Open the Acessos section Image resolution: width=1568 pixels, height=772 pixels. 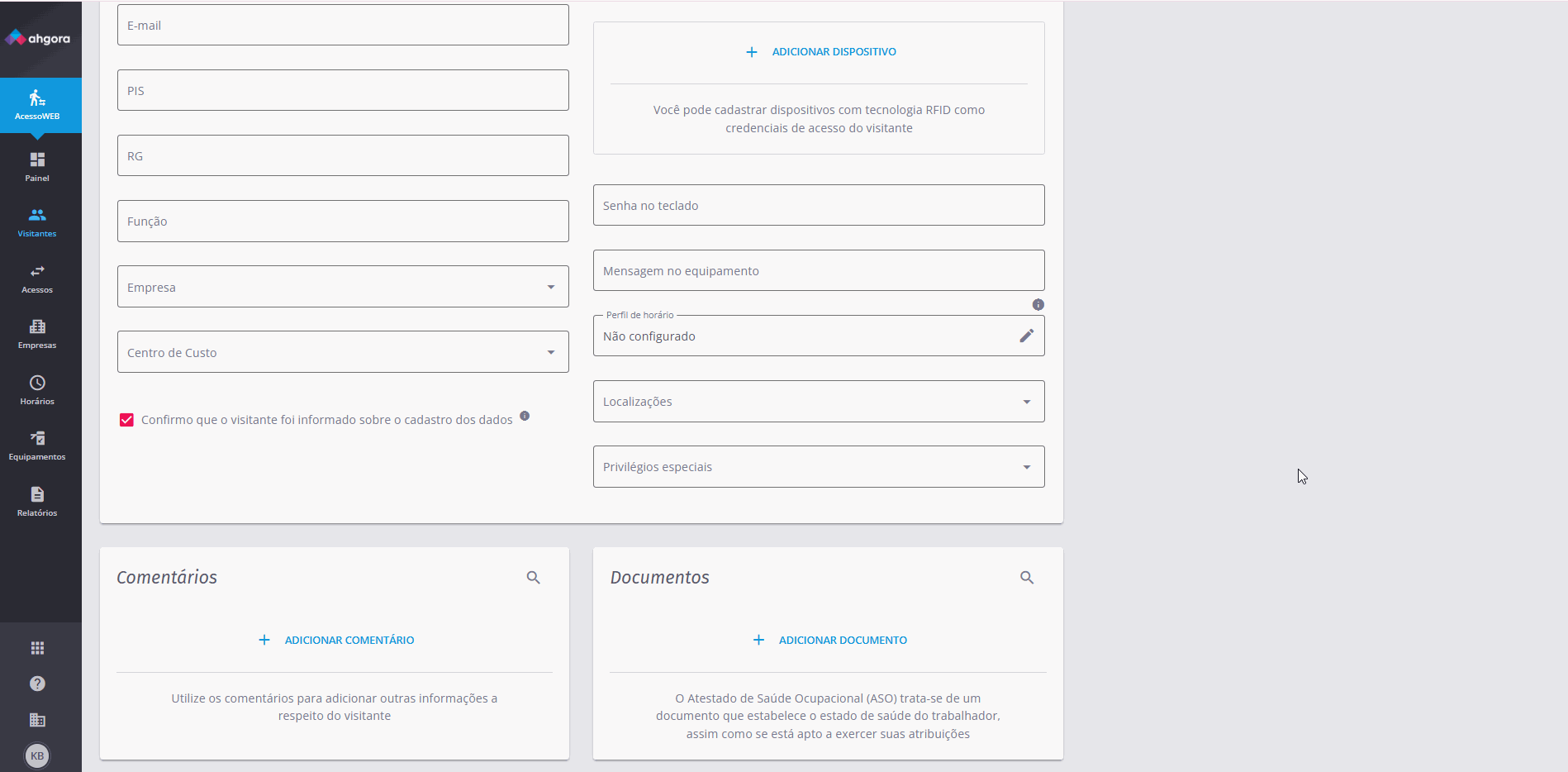click(37, 279)
